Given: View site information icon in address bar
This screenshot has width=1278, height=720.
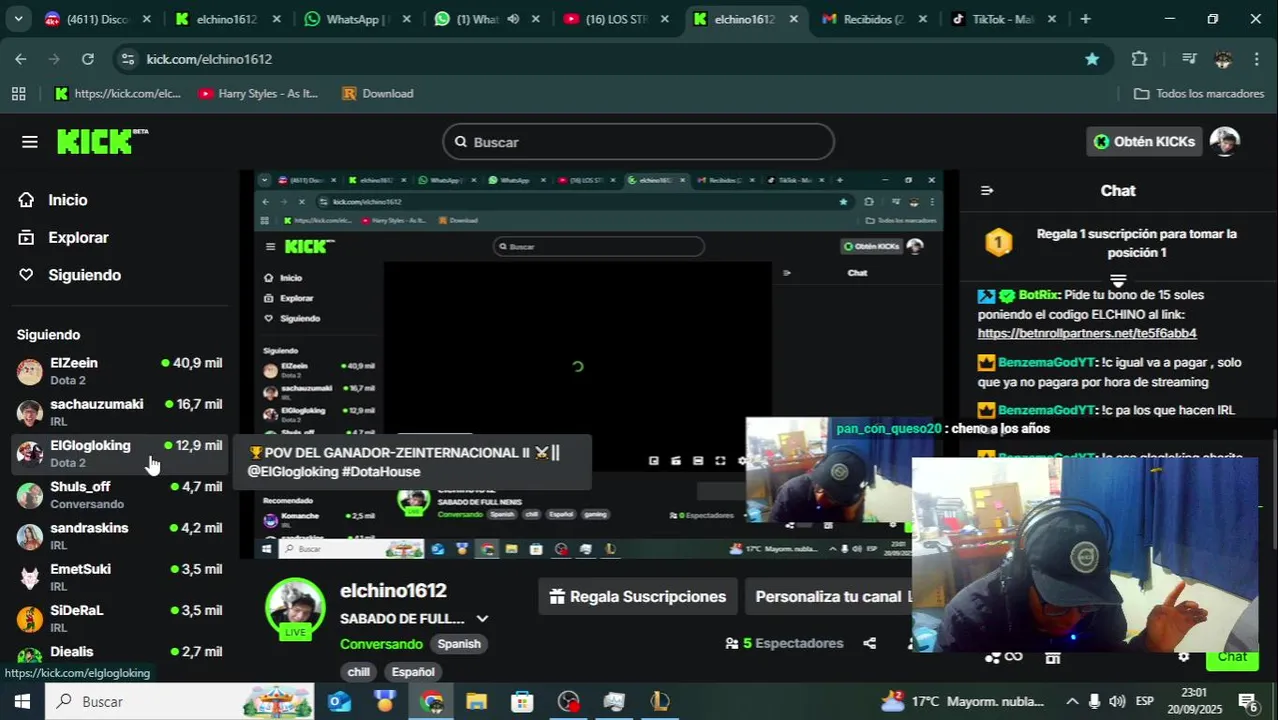Looking at the screenshot, I should (x=127, y=59).
